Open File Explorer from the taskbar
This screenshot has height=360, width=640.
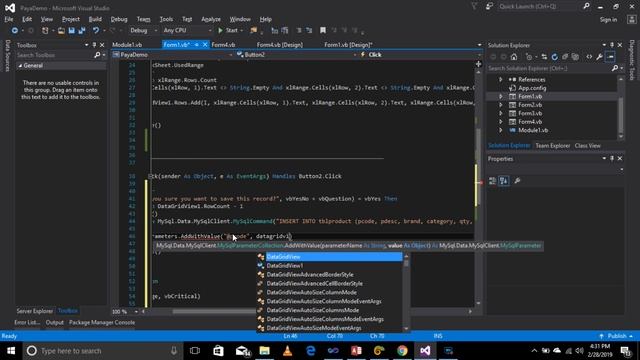click(x=264, y=351)
